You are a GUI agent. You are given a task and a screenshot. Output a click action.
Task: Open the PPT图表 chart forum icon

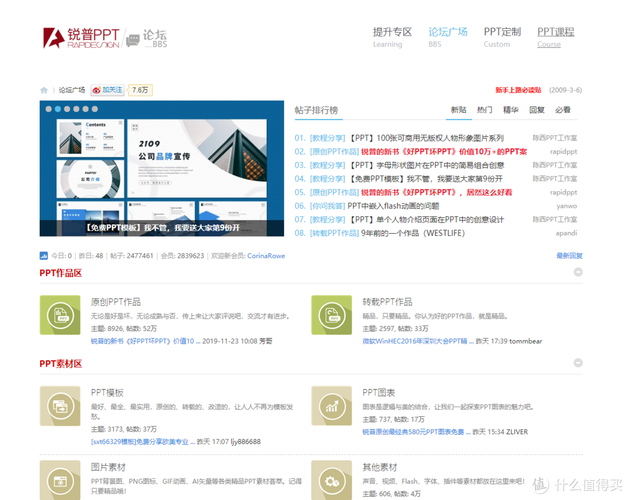coord(332,406)
